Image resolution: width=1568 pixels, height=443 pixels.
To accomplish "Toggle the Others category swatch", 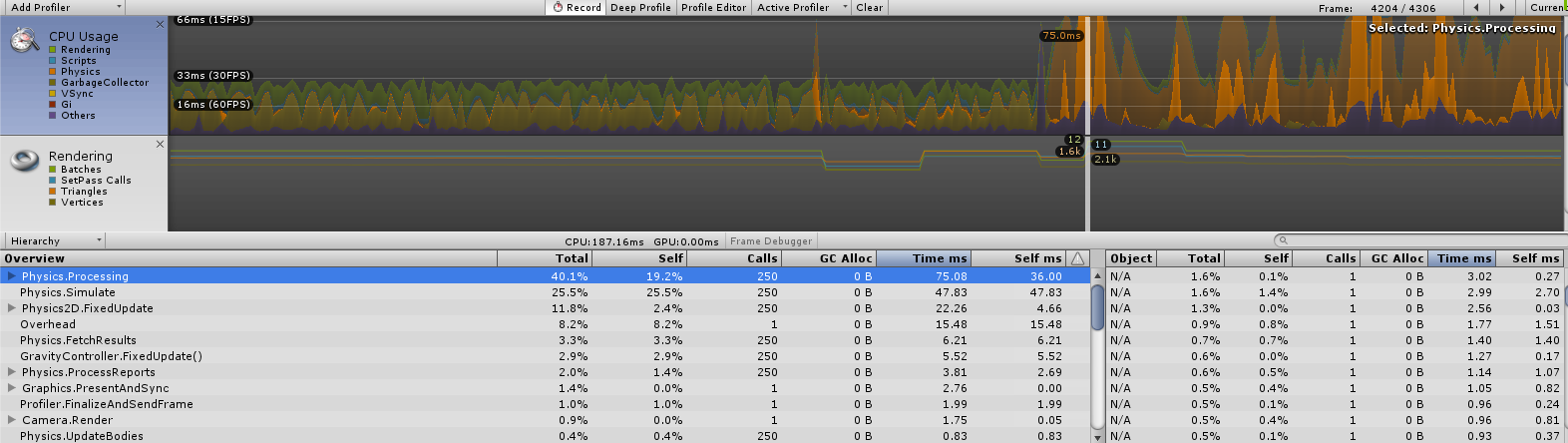I will tap(53, 116).
